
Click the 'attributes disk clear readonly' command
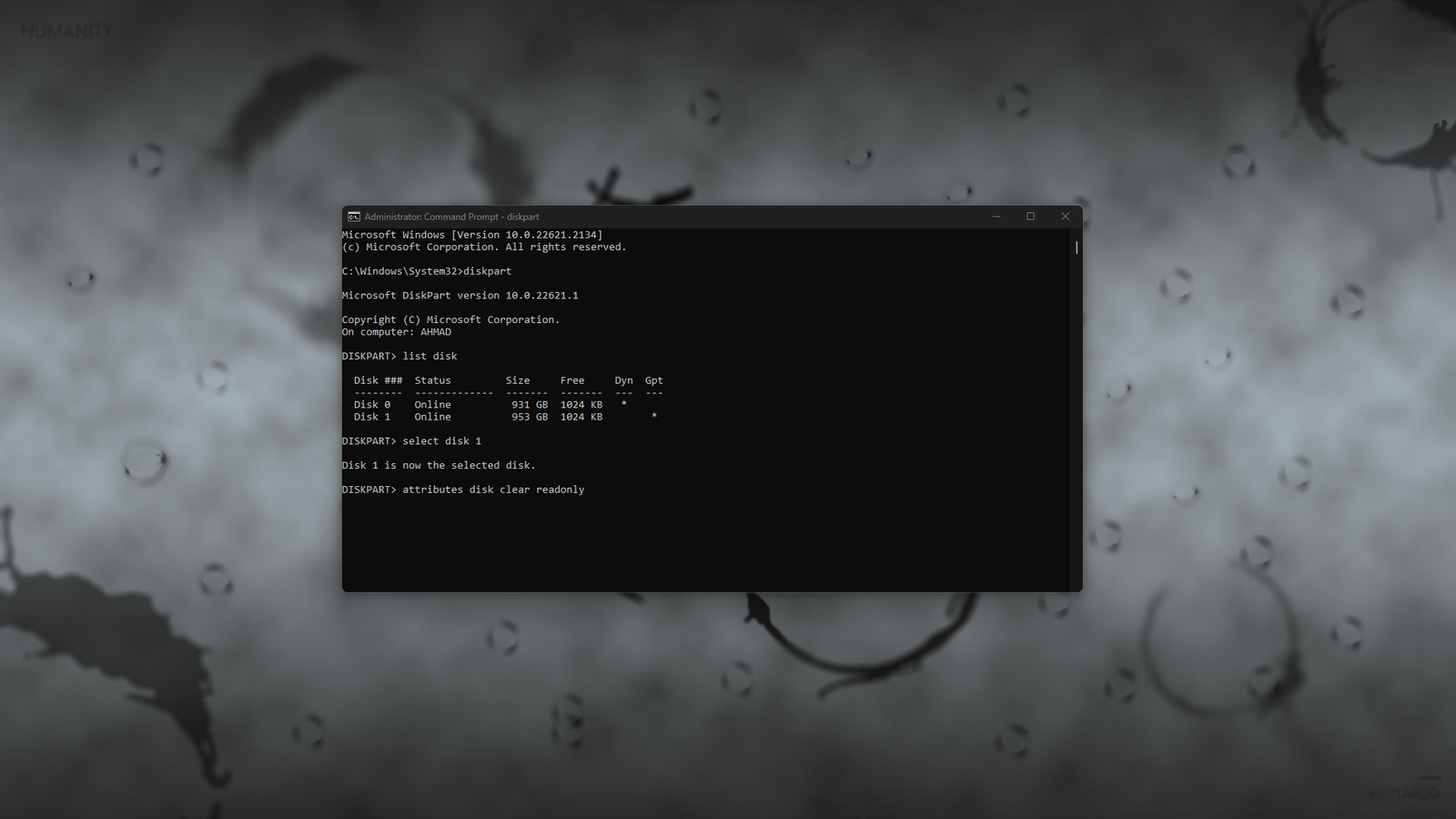(x=493, y=489)
